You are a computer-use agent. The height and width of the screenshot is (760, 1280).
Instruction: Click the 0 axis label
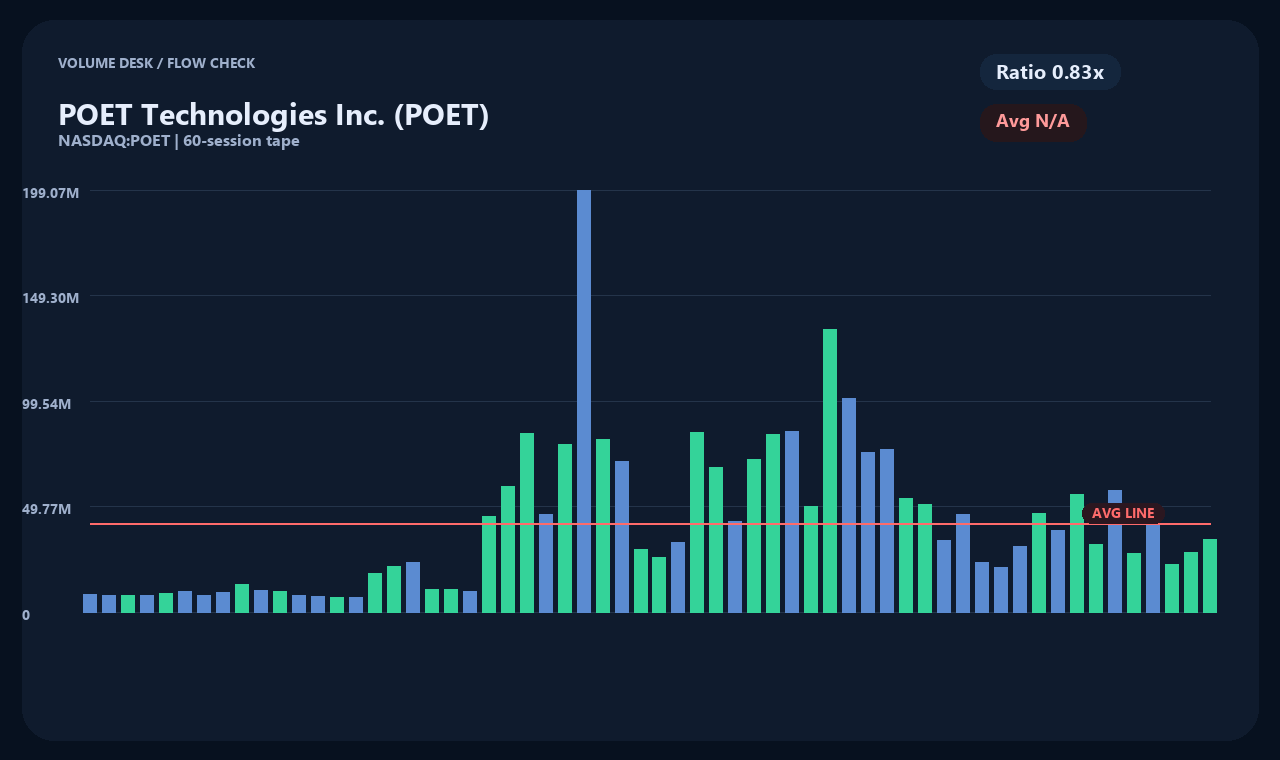(27, 615)
